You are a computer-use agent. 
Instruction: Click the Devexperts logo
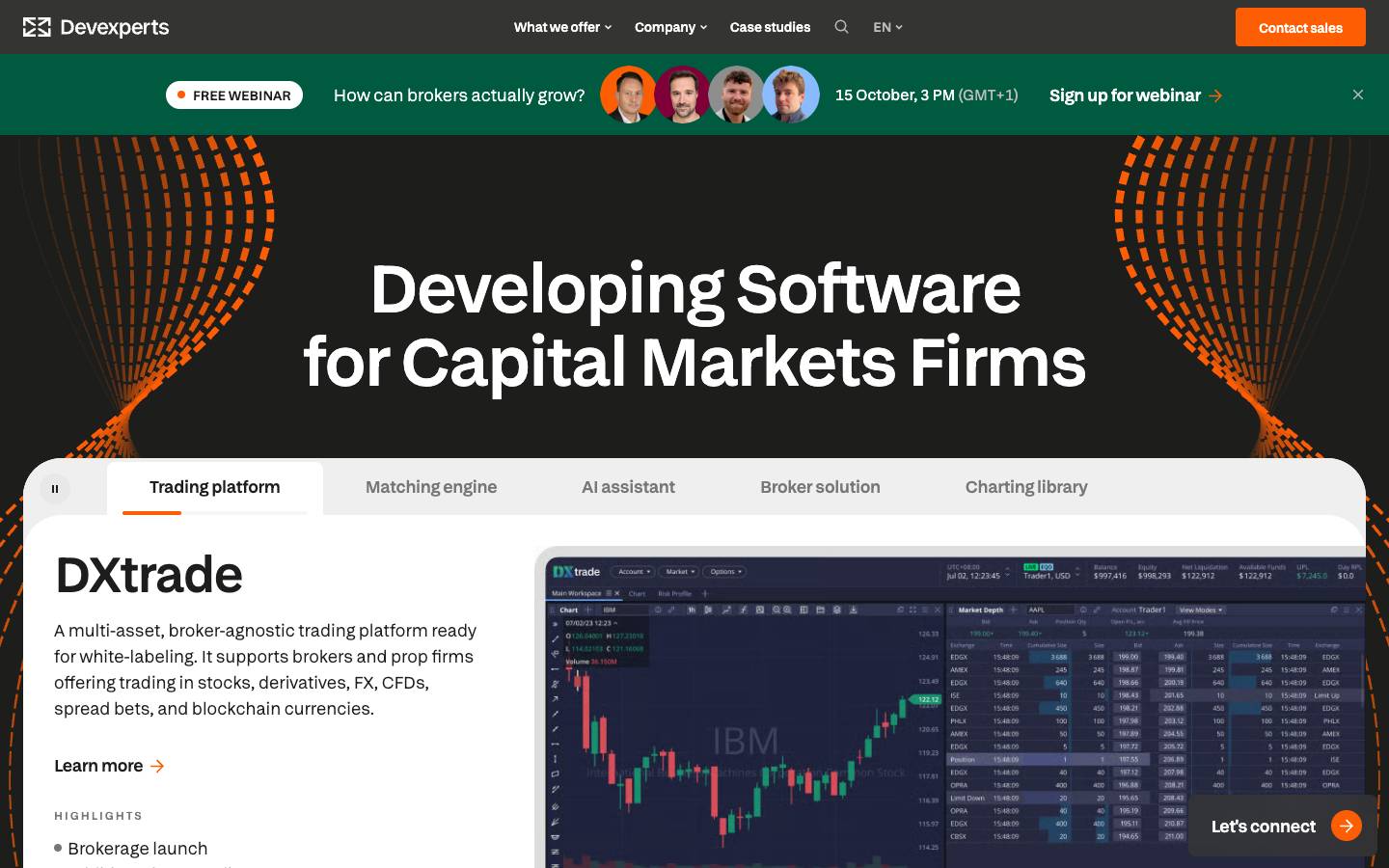95,27
